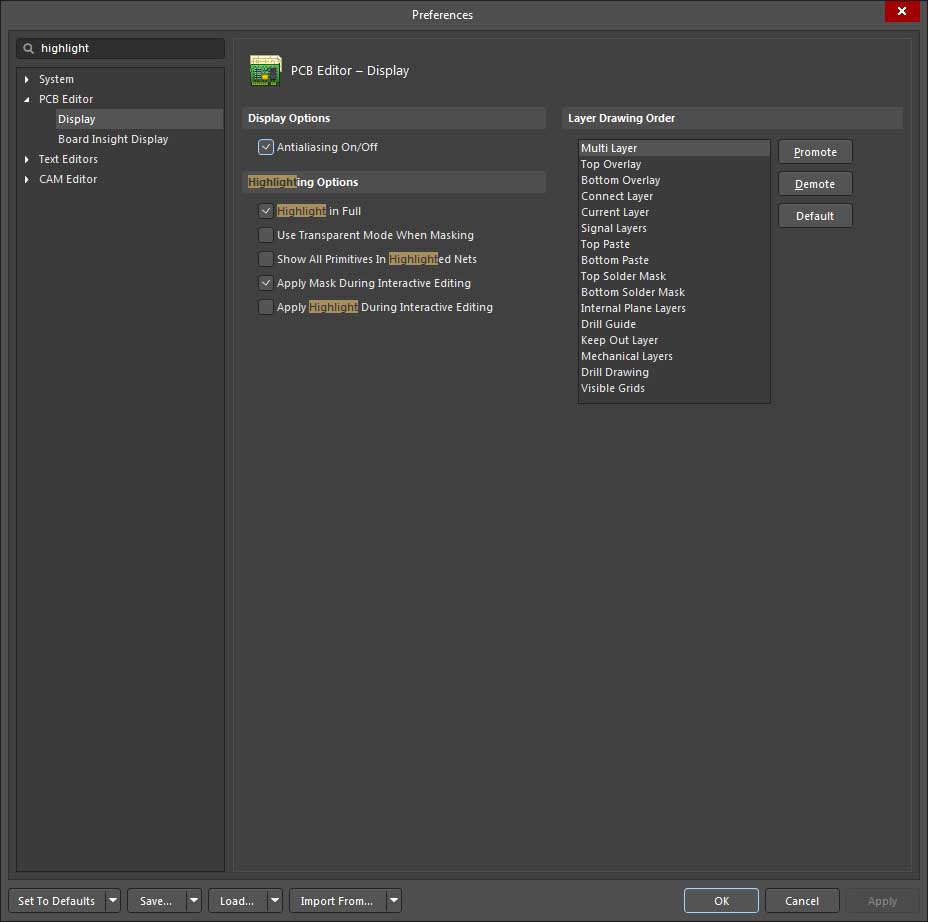Open the Set To Defaults dropdown arrow
Image resolution: width=928 pixels, height=922 pixels.
tap(112, 901)
